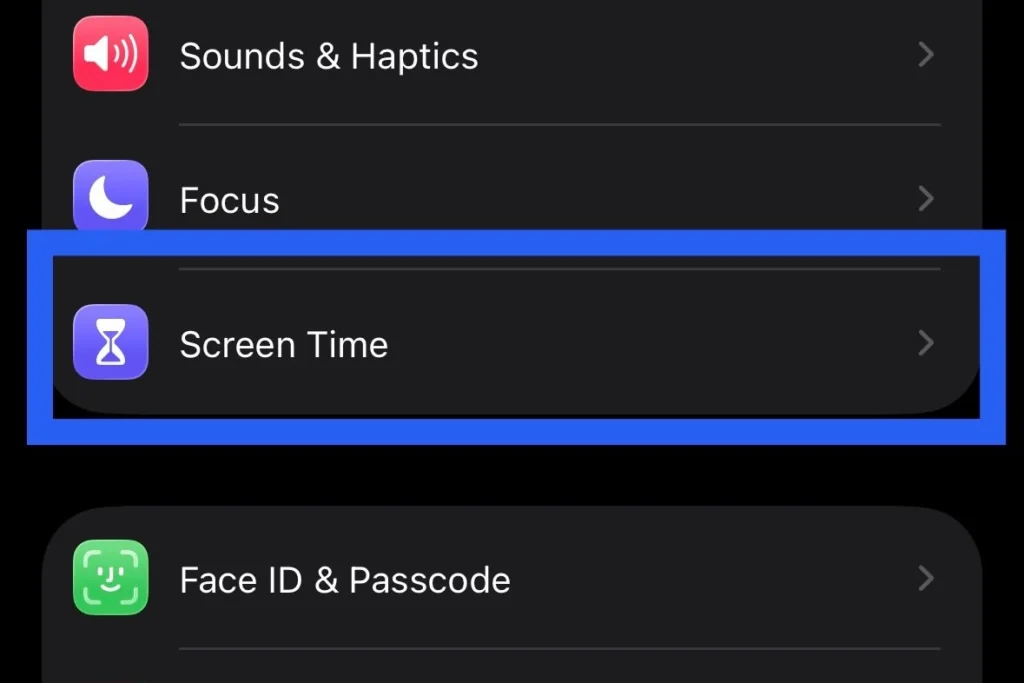
Task: Click the divider line beneath Sounds & Haptics
Action: [x=560, y=124]
